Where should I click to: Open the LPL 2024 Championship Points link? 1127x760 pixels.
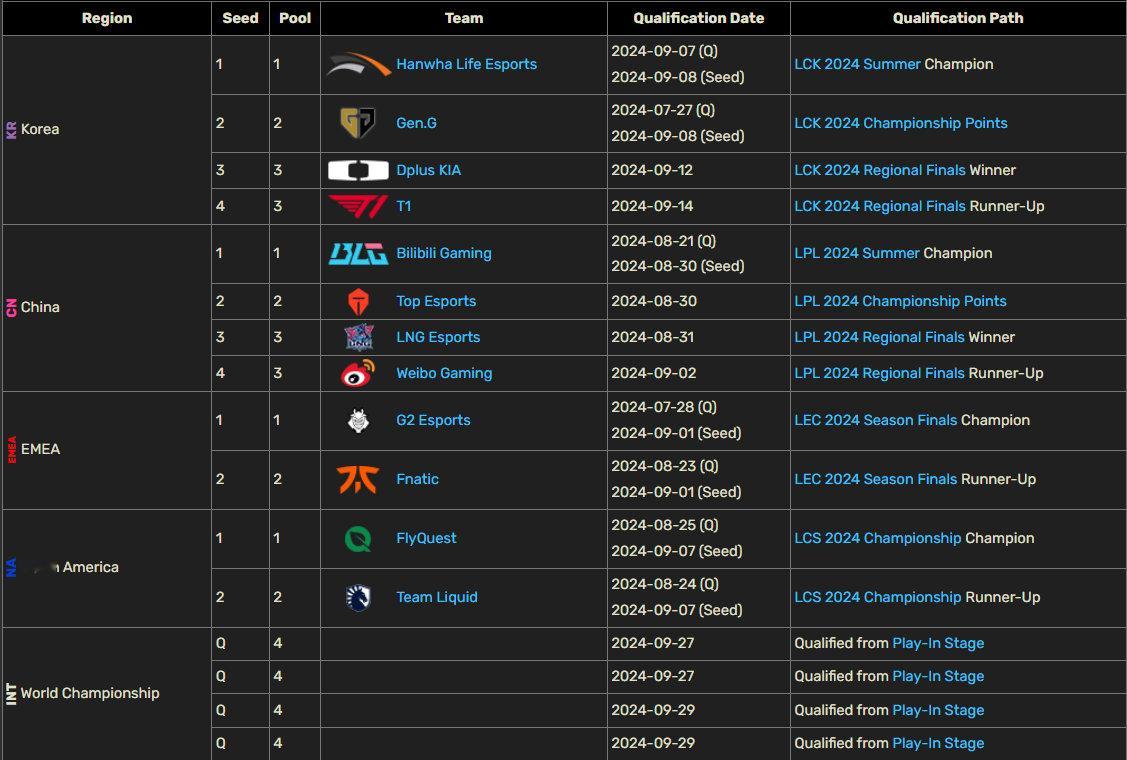(901, 301)
